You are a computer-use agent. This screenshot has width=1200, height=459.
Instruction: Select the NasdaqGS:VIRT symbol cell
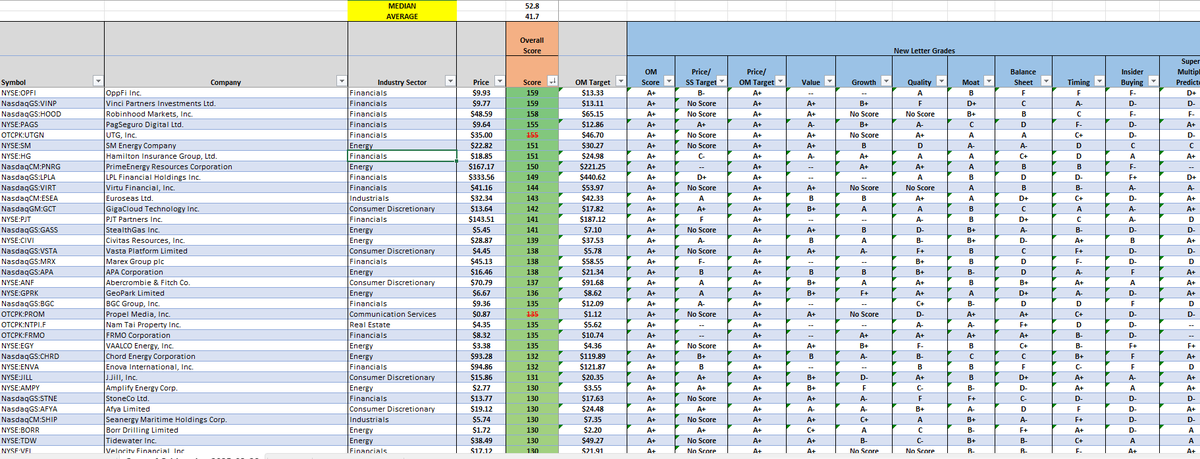coord(52,187)
